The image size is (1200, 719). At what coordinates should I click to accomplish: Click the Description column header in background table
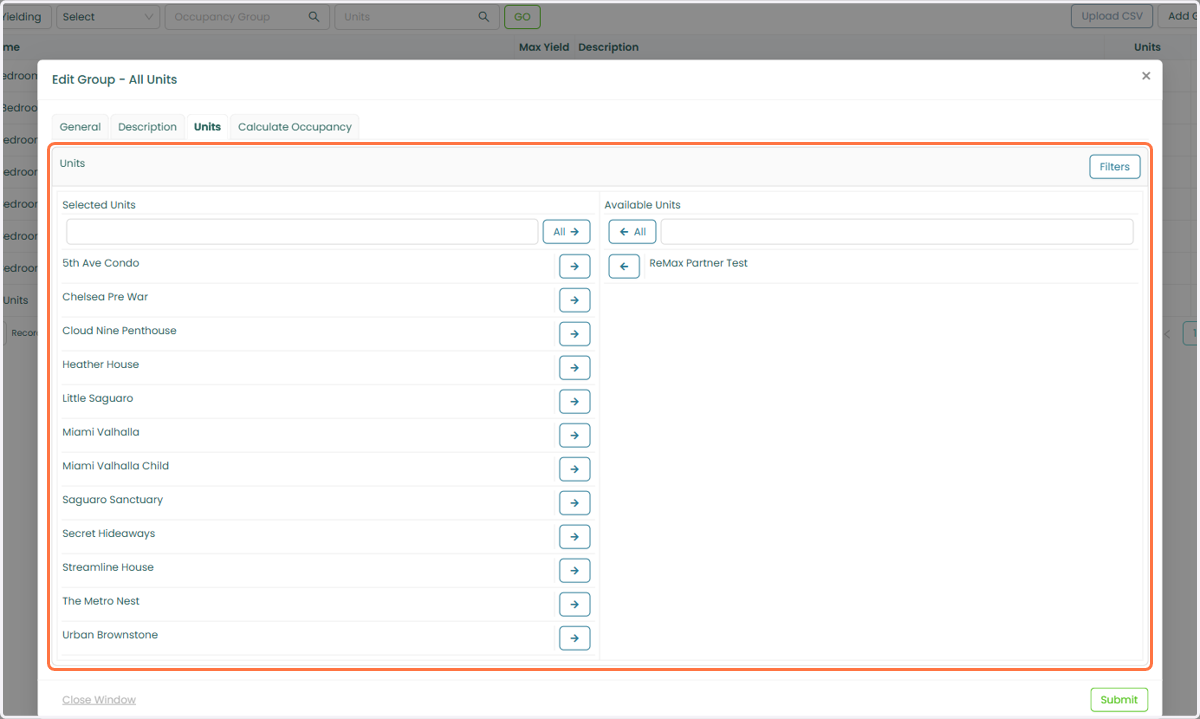click(608, 47)
